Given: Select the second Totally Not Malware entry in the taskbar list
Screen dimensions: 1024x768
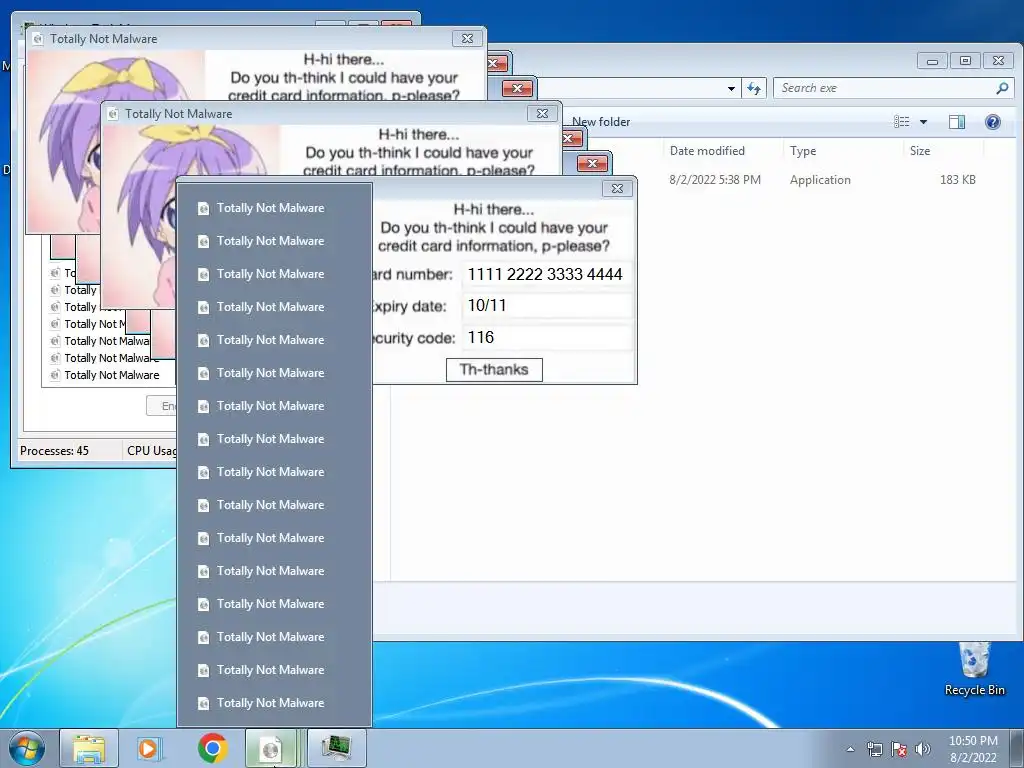Looking at the screenshot, I should point(274,241).
